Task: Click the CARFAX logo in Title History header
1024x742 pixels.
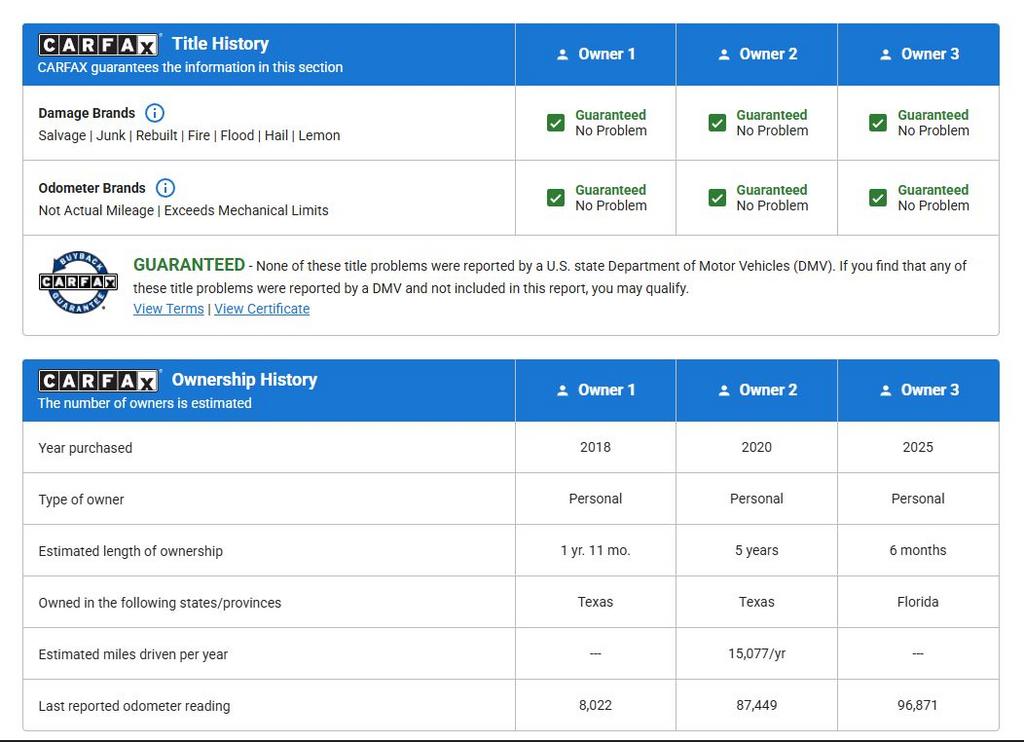Action: tap(98, 44)
